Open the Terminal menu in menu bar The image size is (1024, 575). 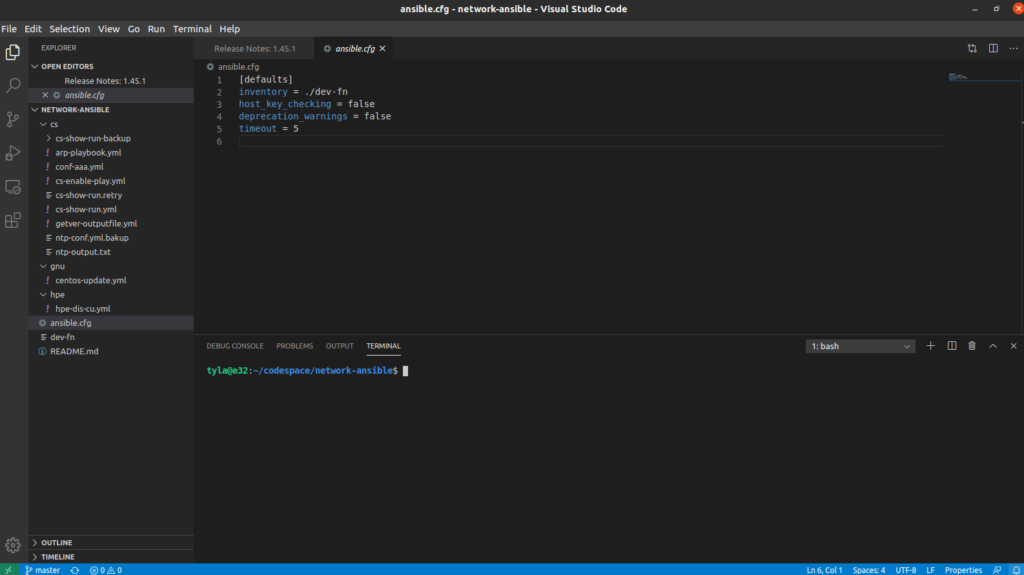pyautogui.click(x=192, y=29)
